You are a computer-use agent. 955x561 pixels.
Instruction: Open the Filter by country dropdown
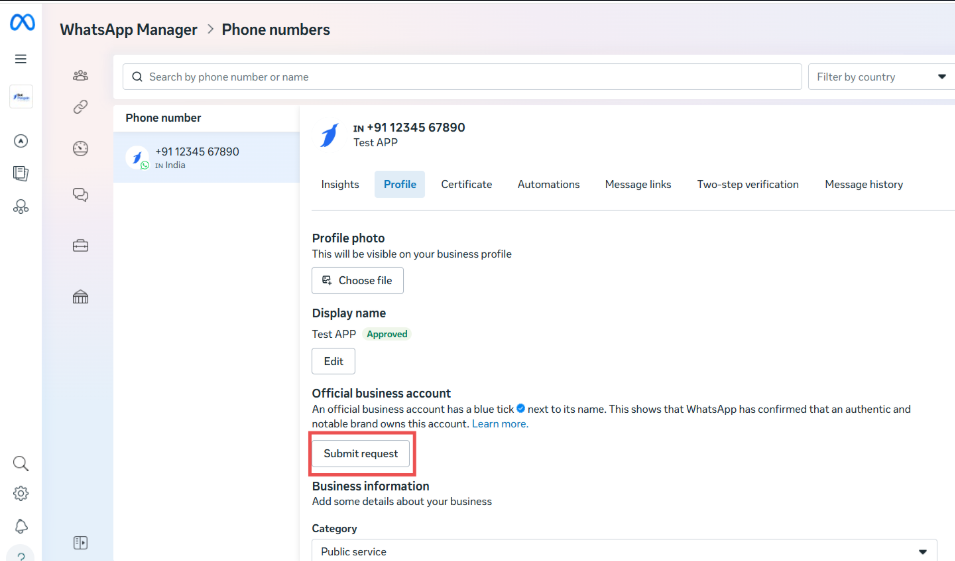[x=881, y=77]
